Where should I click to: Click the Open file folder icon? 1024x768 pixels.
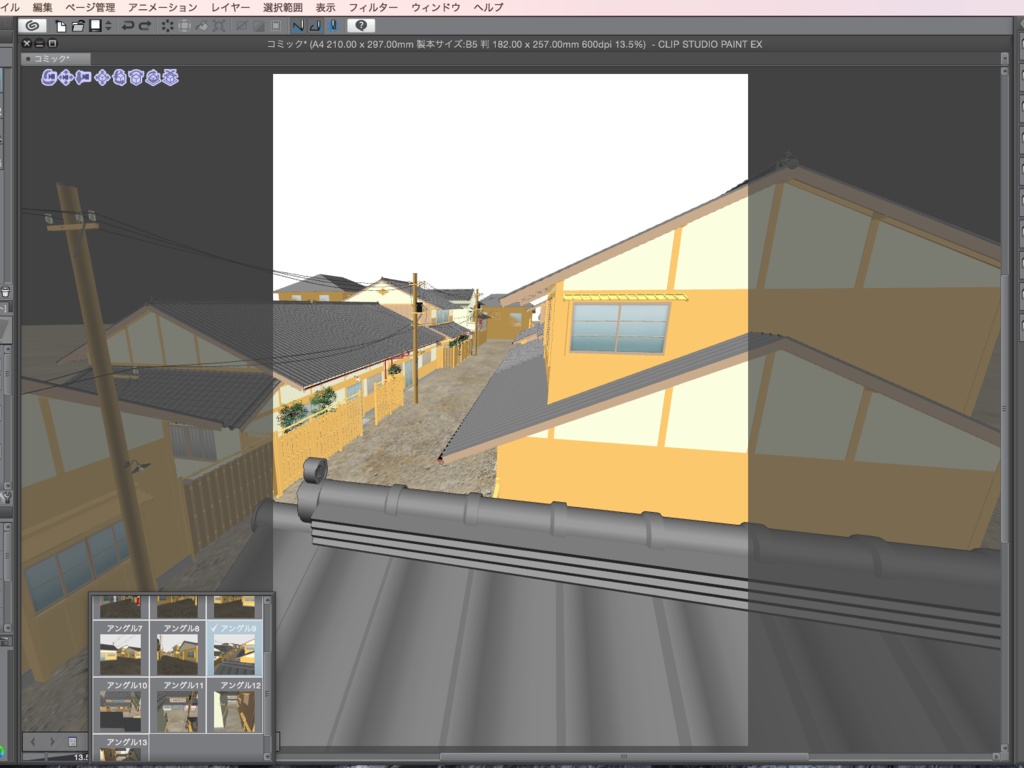78,26
